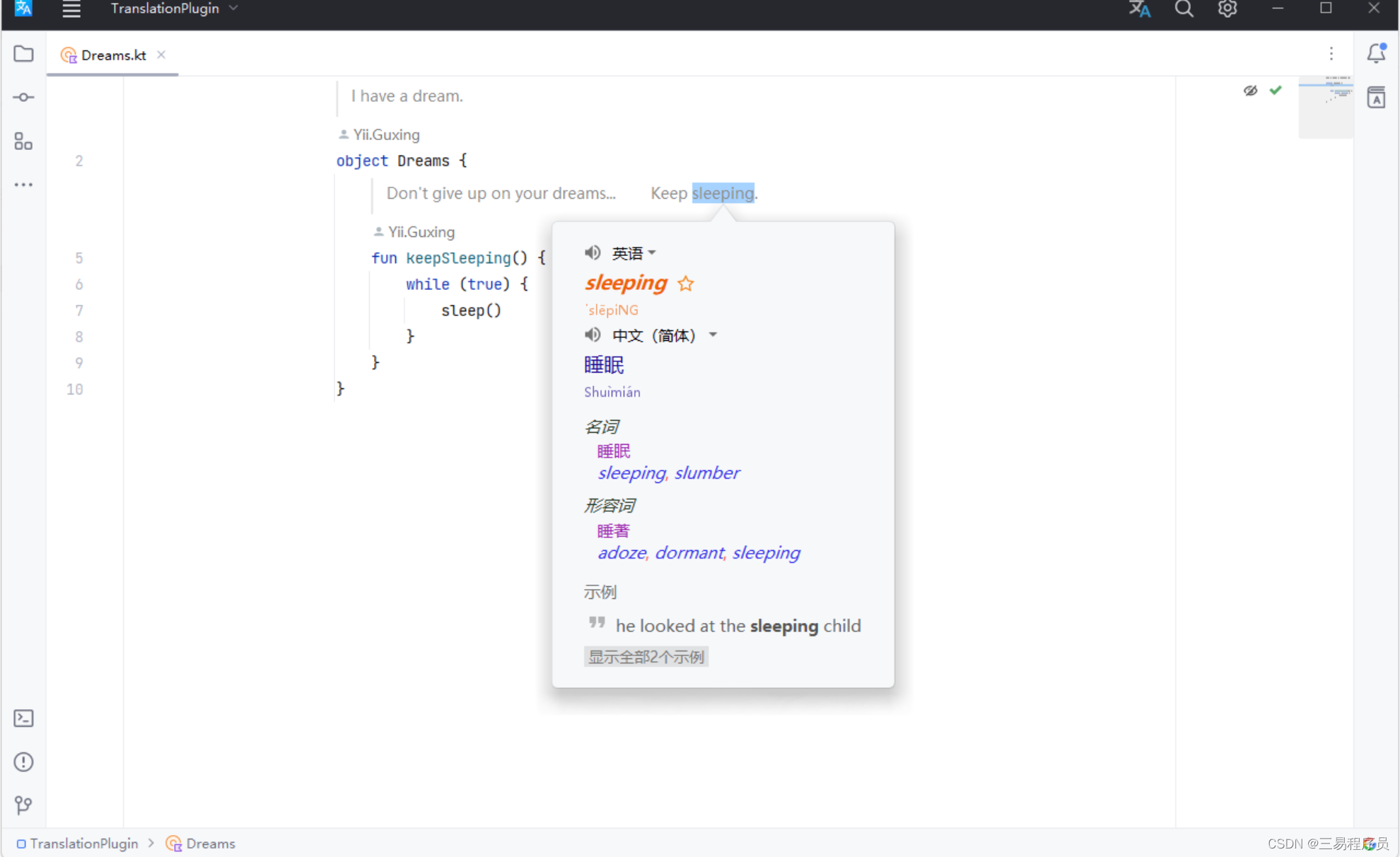Viewport: 1400px width, 857px height.
Task: Open the main hamburger menu
Action: coord(71,9)
